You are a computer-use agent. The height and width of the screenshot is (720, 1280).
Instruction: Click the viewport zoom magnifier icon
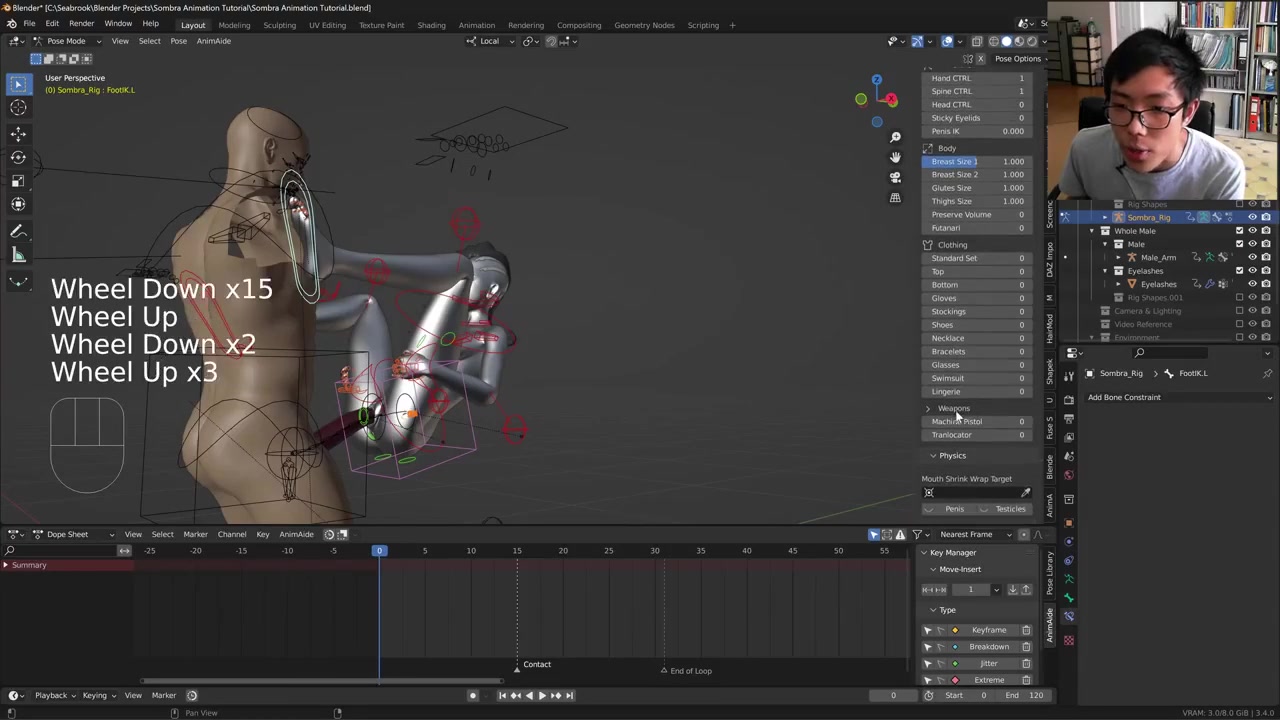click(895, 137)
